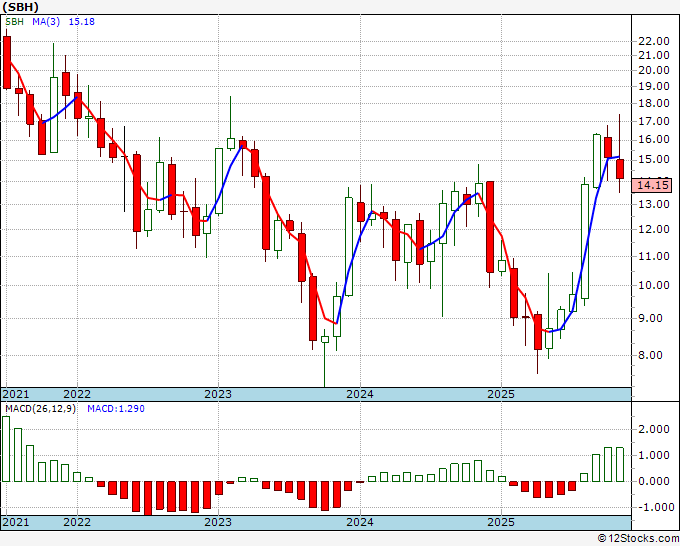Click the 2022 marker on price timeline
Image resolution: width=680 pixels, height=546 pixels.
(x=77, y=394)
